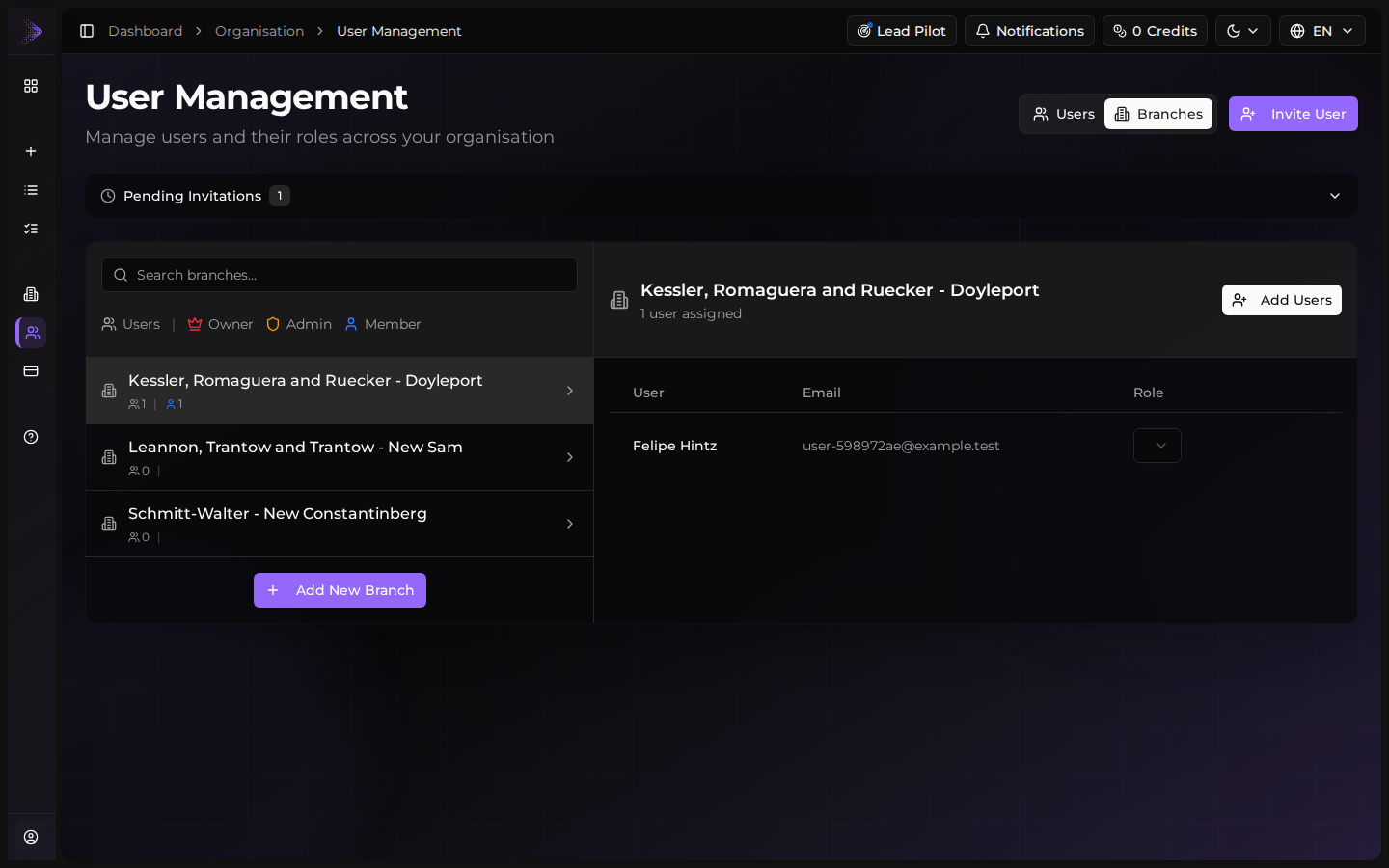The height and width of the screenshot is (868, 1389).
Task: Switch to the Users tab
Action: coord(1063,114)
